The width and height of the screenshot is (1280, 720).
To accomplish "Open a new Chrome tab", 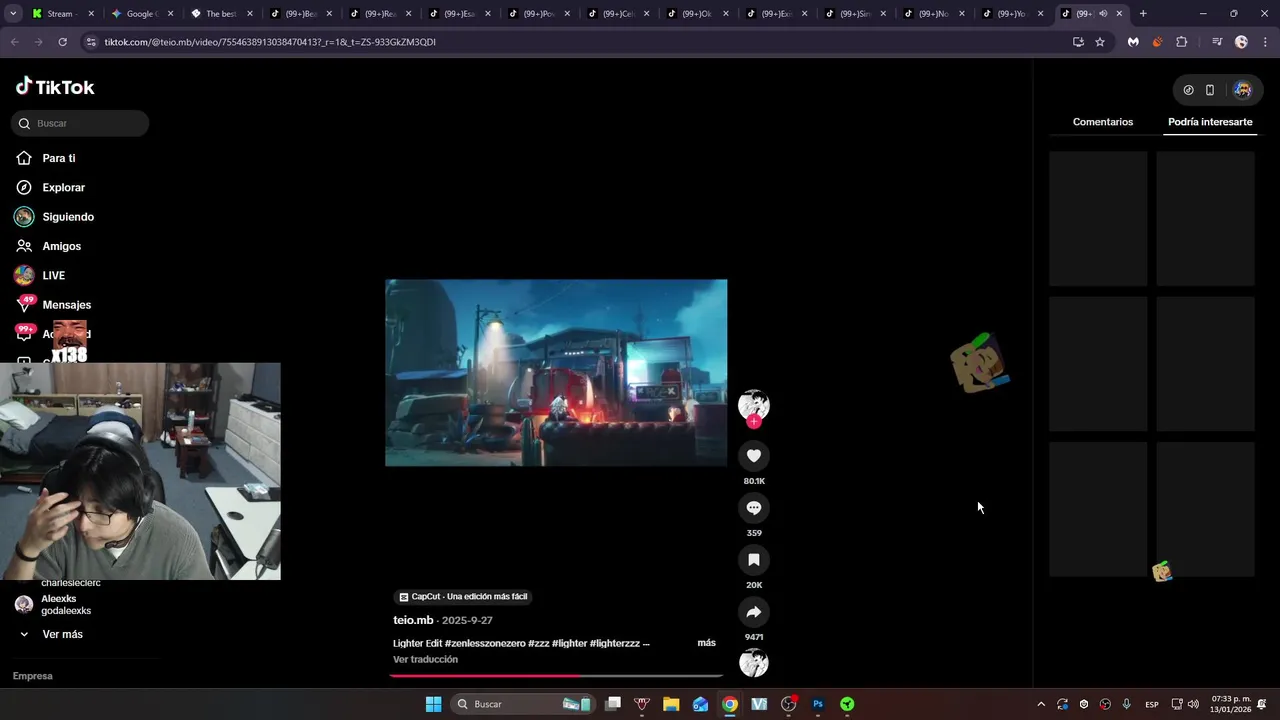I will pos(1143,14).
